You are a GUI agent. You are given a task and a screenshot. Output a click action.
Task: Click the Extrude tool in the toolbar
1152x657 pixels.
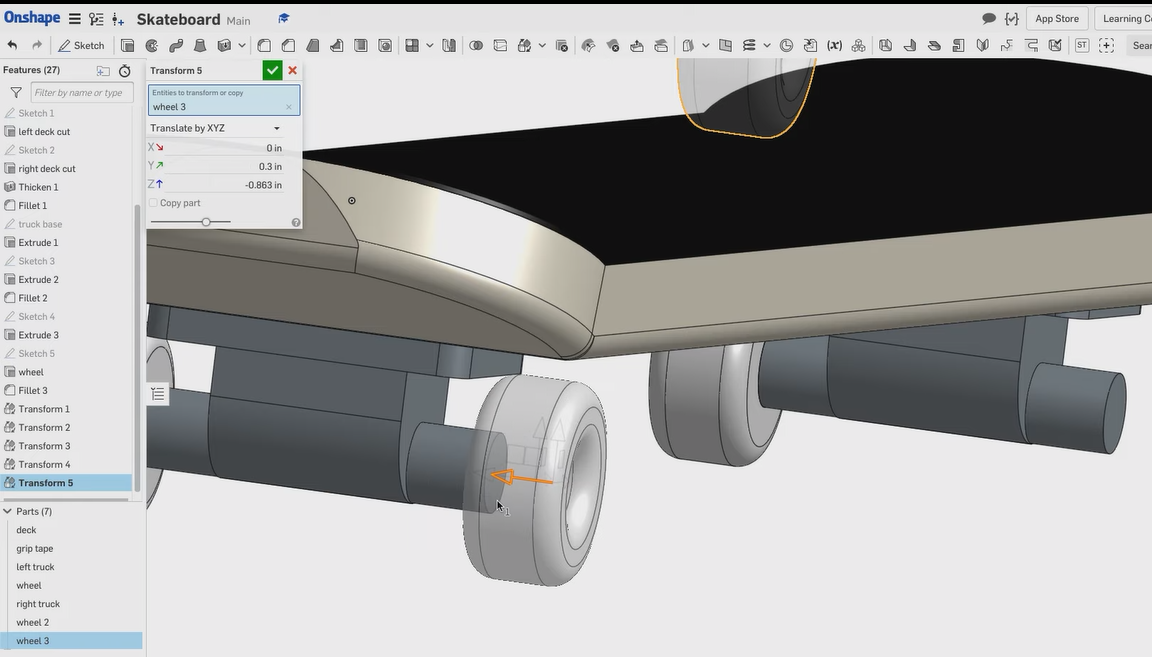(128, 45)
